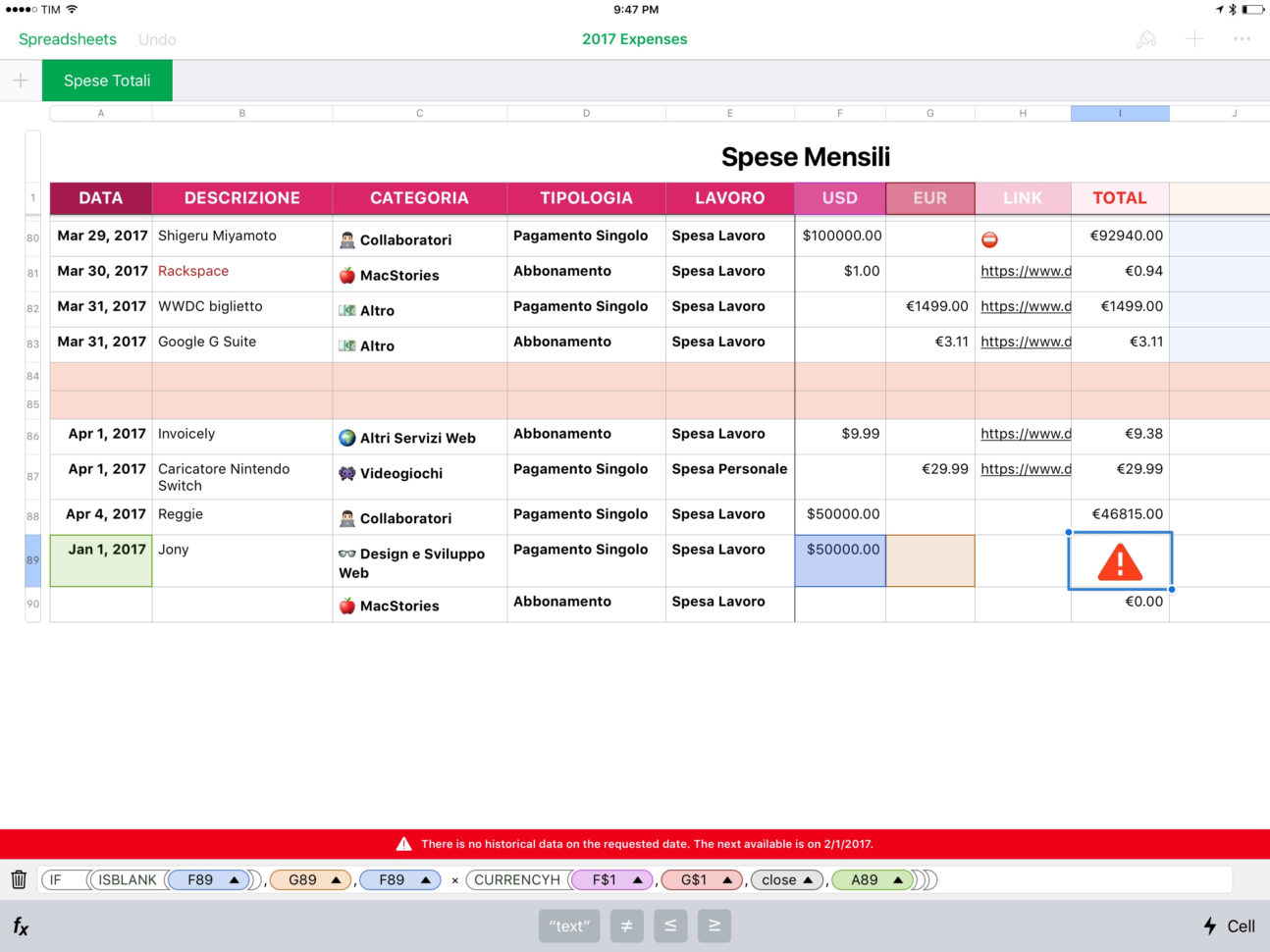Screen dimensions: 1270x952
Task: Tap the greater-or-equal operator button
Action: pyautogui.click(x=714, y=926)
